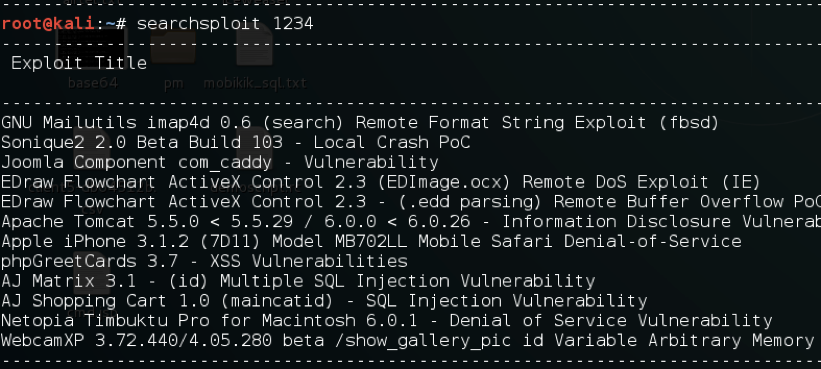Click the AJ Shopping Cart 1.0 line
The image size is (821, 369).
click(324, 301)
